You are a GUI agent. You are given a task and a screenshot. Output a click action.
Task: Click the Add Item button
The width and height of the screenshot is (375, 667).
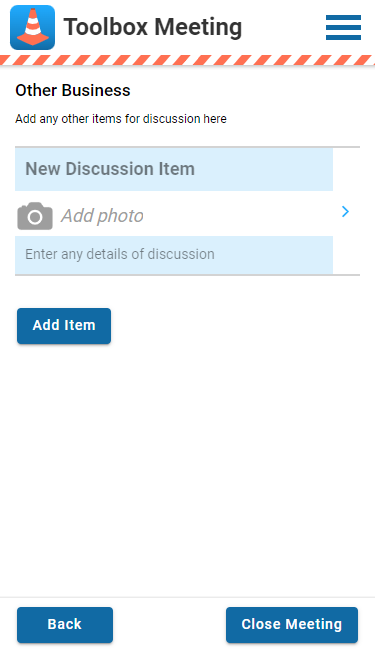(64, 326)
